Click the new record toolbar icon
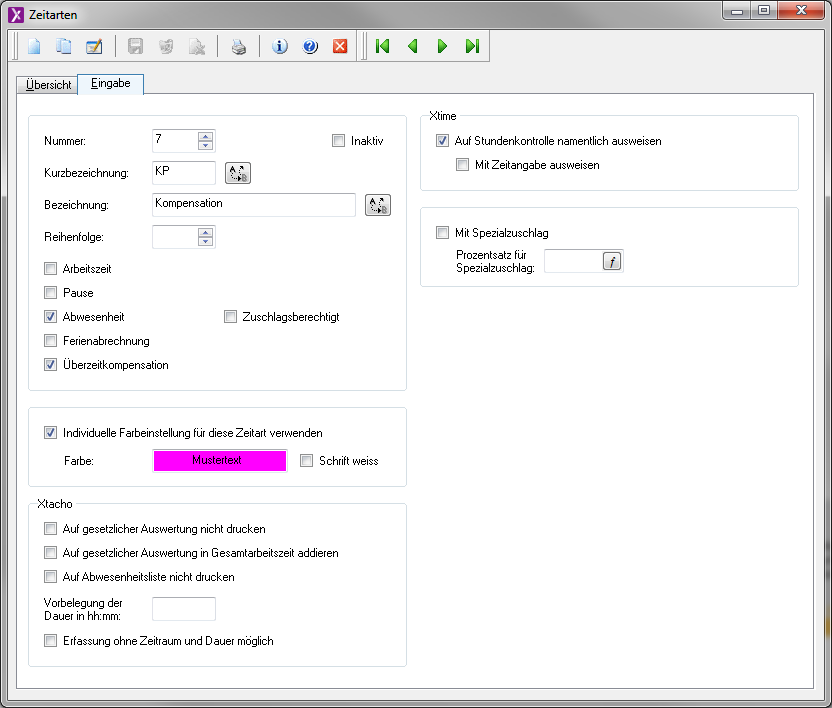Viewport: 832px width, 708px height. point(35,46)
